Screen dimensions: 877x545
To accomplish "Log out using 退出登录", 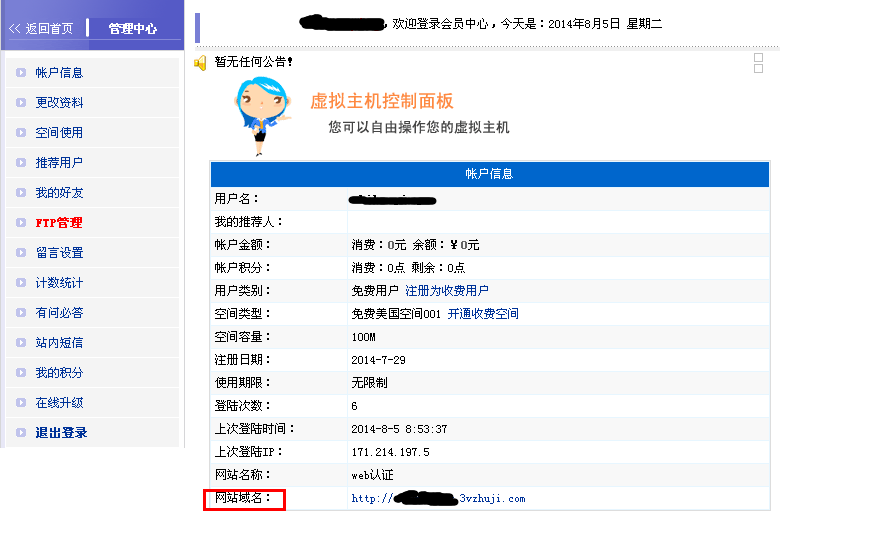I will tap(61, 433).
